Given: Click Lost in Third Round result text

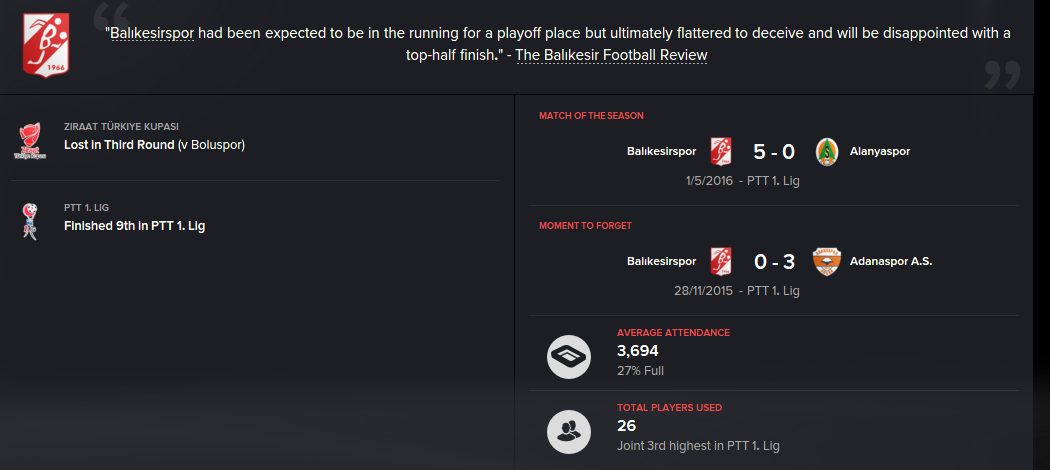Looking at the screenshot, I should click(119, 145).
